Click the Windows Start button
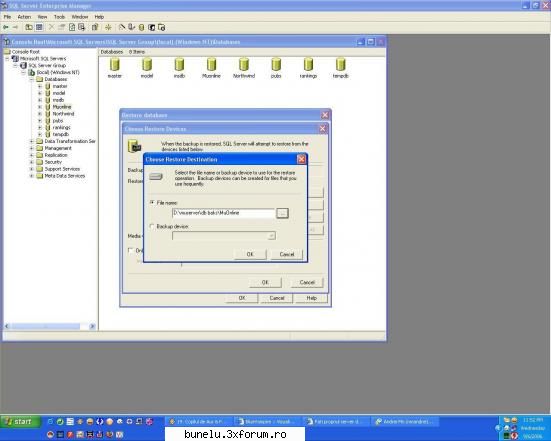This screenshot has width=551, height=441. (20, 421)
